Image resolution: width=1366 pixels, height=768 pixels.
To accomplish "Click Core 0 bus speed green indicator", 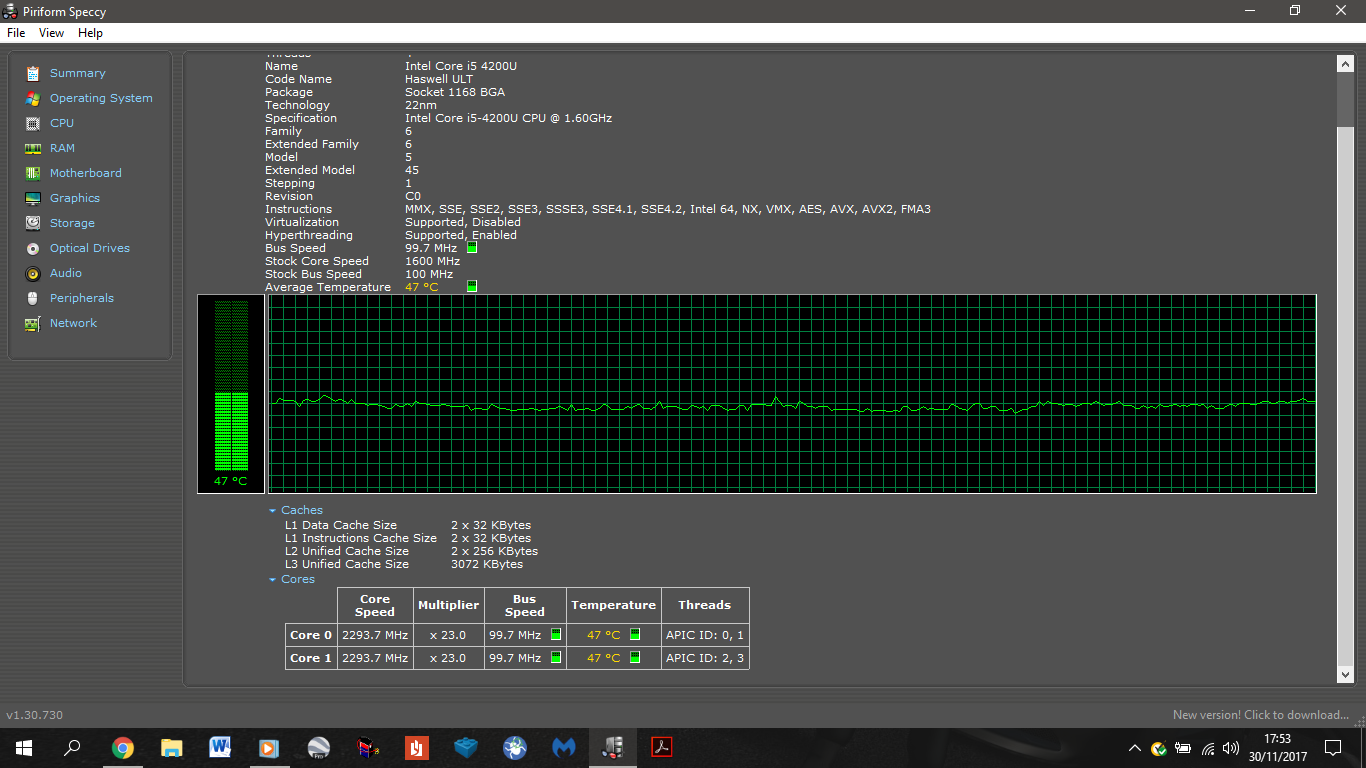I will tap(555, 634).
